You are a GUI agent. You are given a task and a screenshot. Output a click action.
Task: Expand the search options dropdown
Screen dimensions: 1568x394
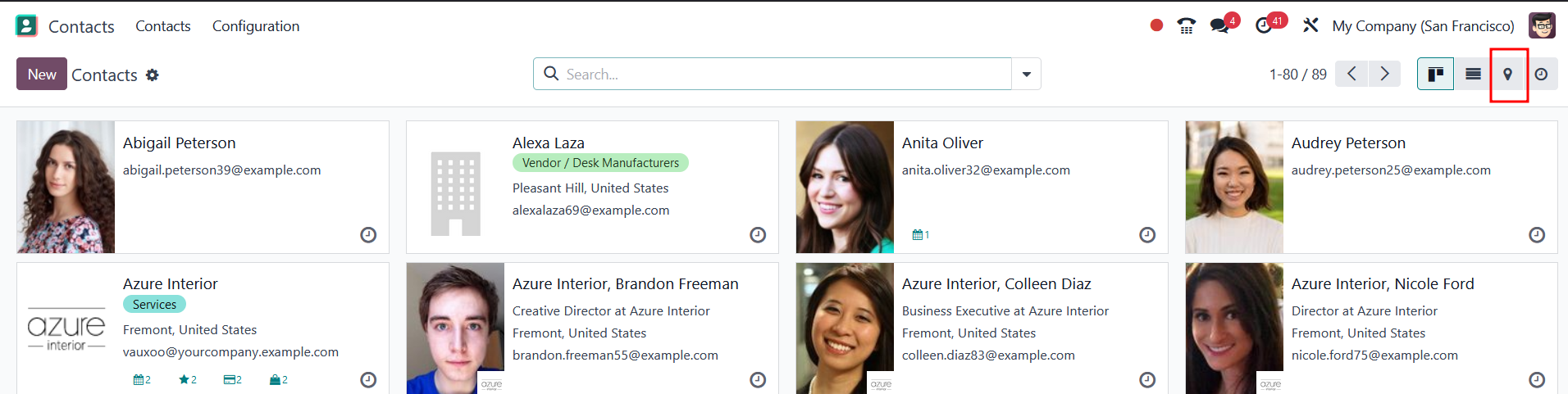[x=1026, y=75]
